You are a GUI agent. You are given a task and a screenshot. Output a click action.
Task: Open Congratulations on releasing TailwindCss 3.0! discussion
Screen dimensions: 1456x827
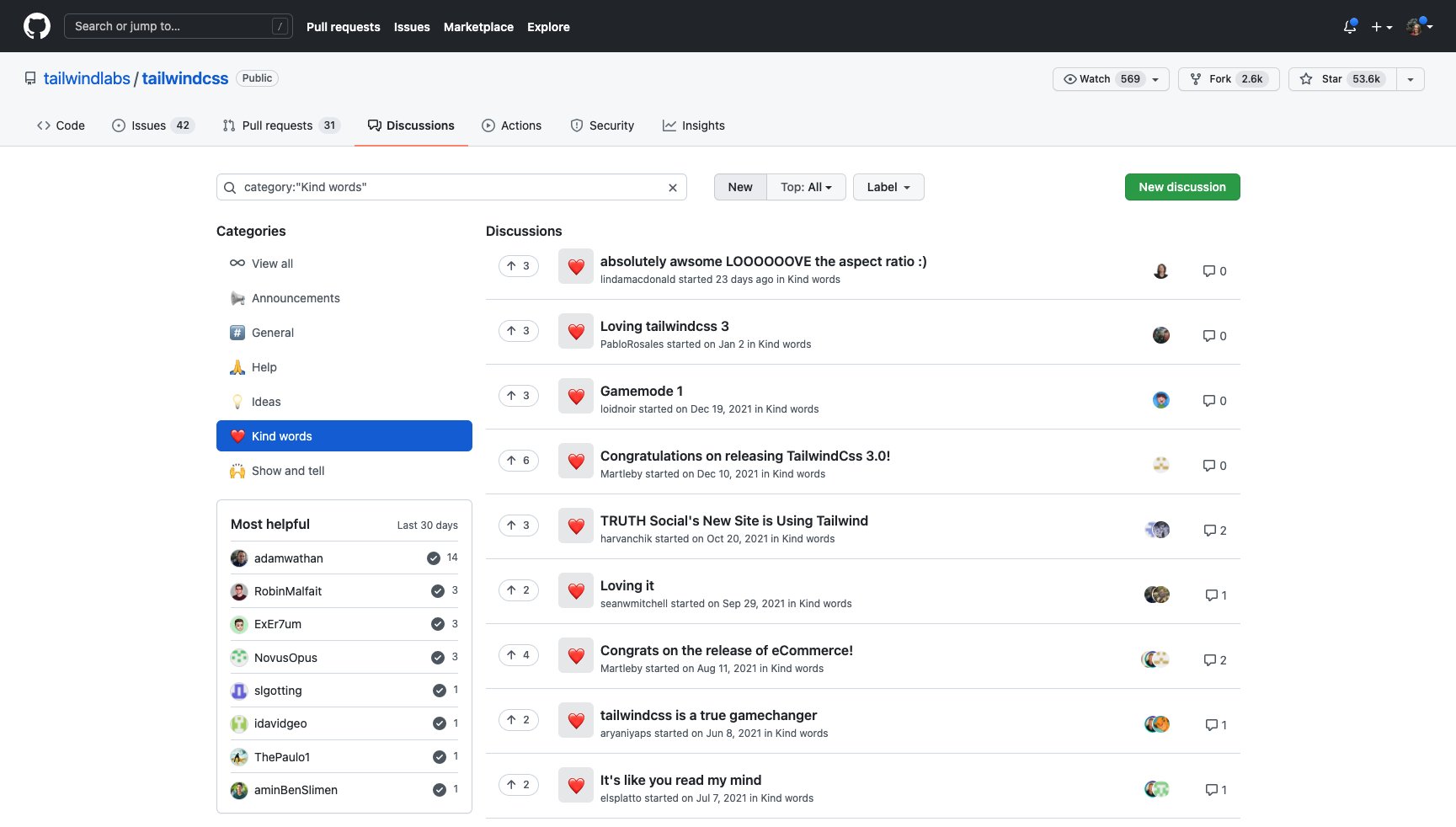[745, 456]
